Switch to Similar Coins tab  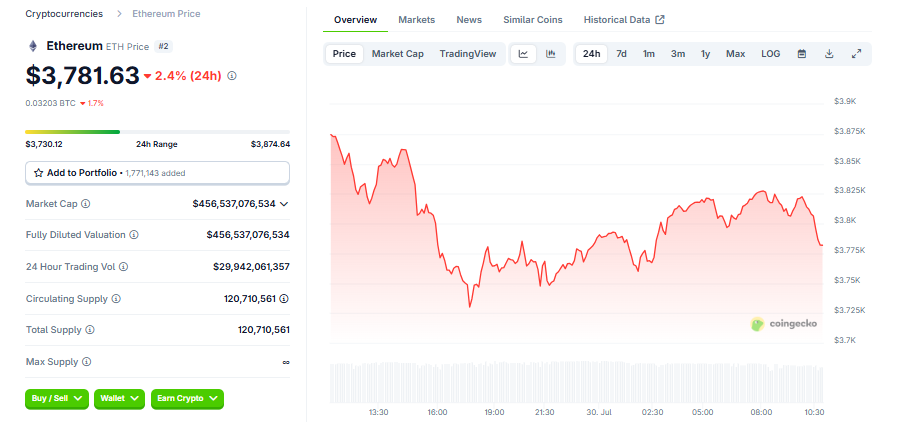[533, 20]
